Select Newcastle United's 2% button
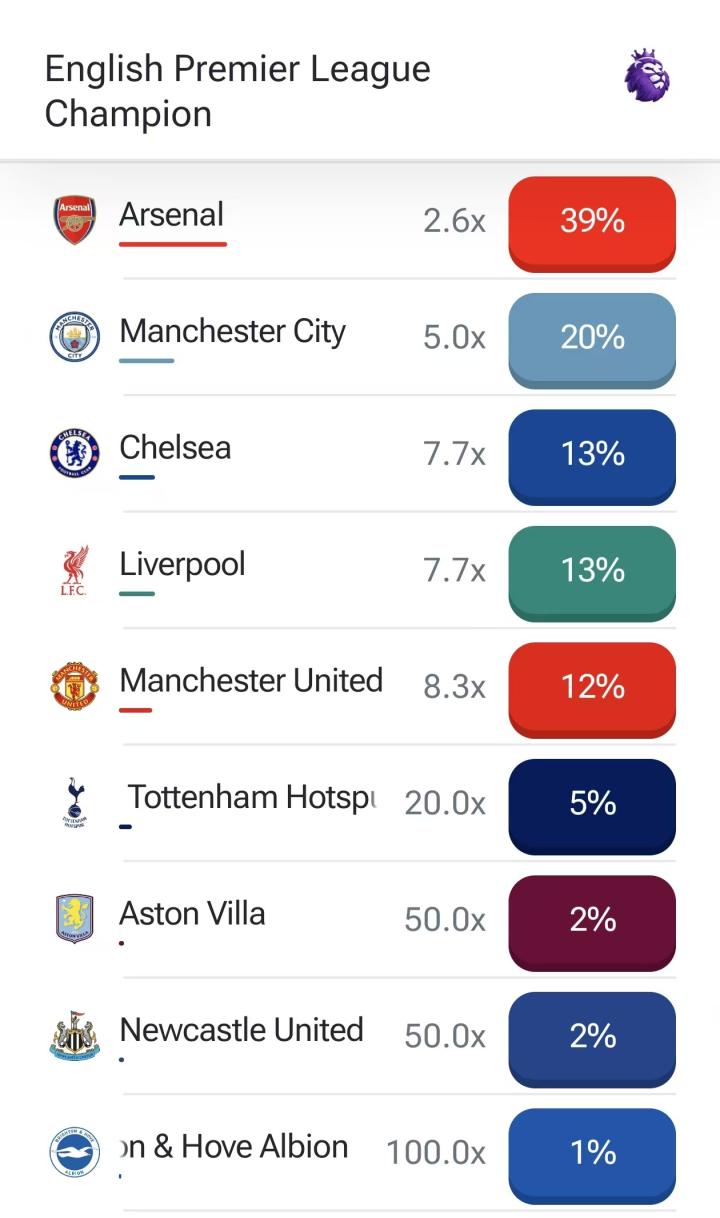Viewport: 720px width, 1218px height. tap(592, 1039)
